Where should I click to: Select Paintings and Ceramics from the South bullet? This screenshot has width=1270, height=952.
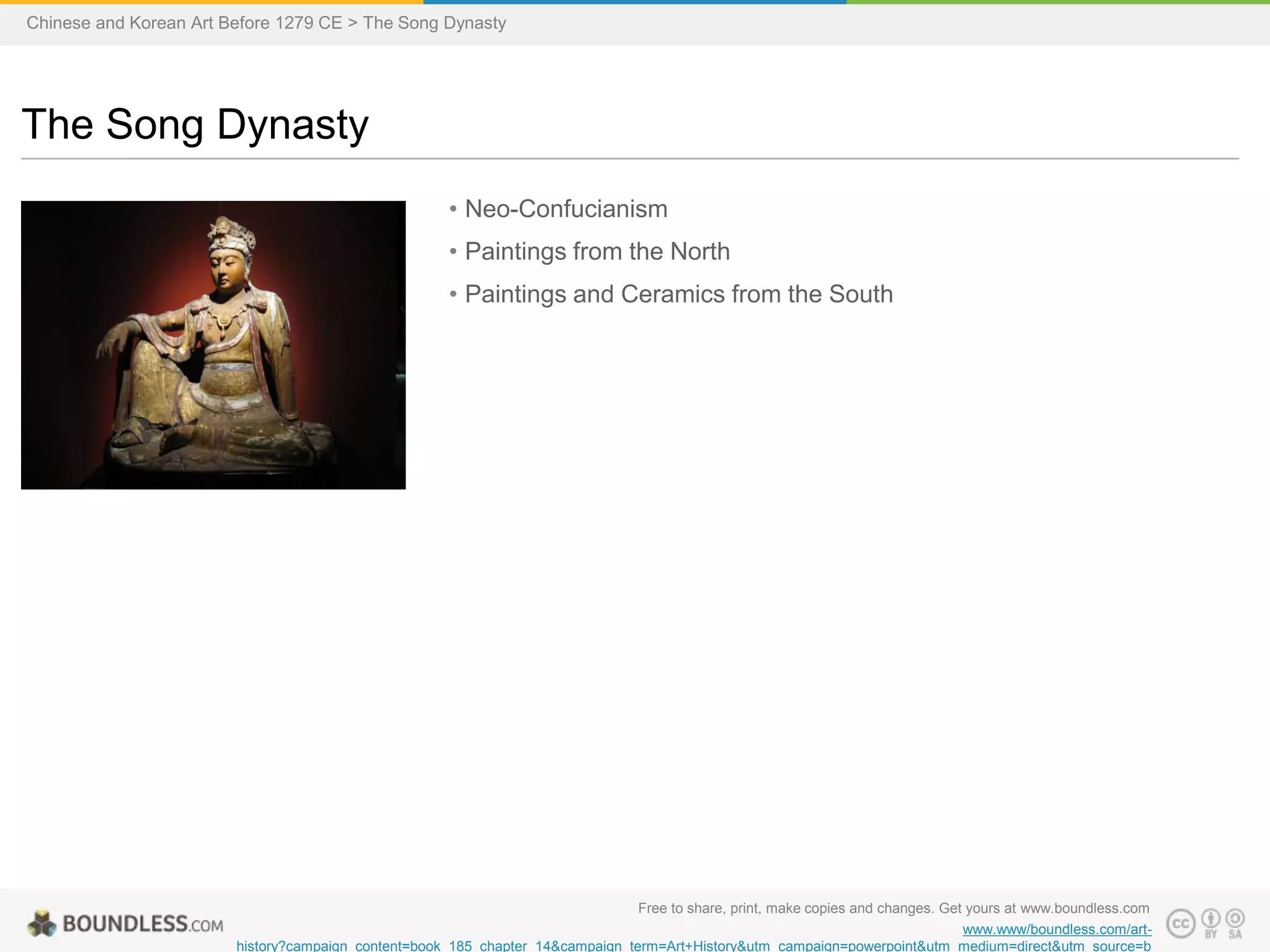pos(678,294)
